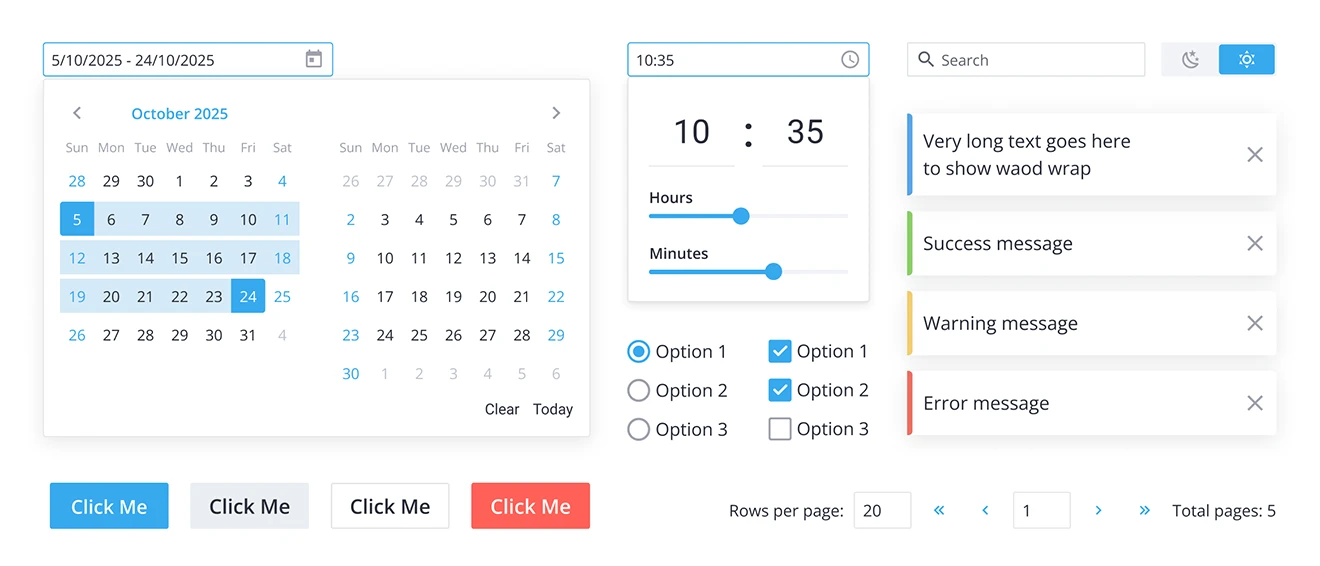Click the Today link in calendar
This screenshot has width=1320, height=566.
[553, 409]
